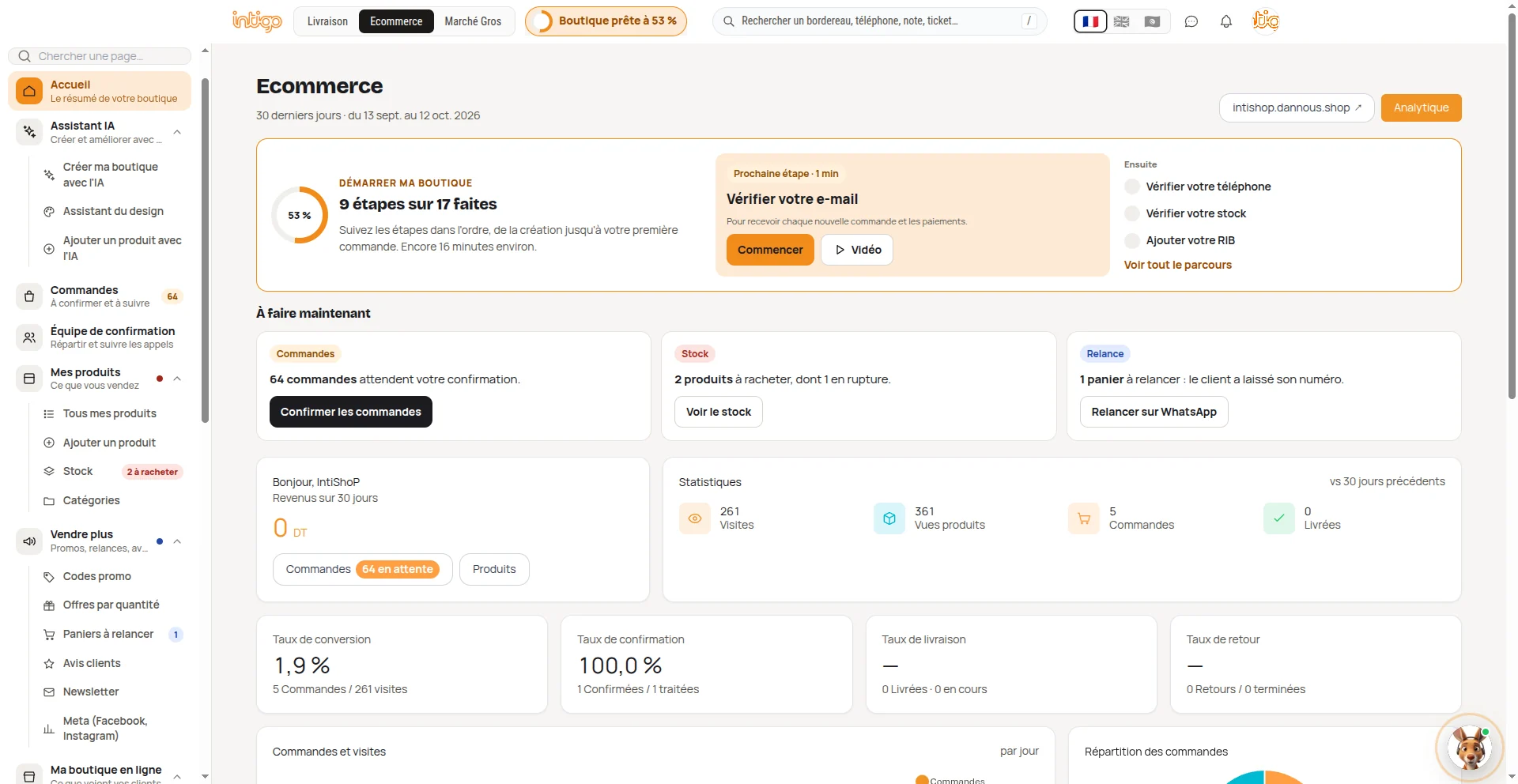Open Tous mes produits in sidebar
1518x784 pixels.
click(110, 413)
